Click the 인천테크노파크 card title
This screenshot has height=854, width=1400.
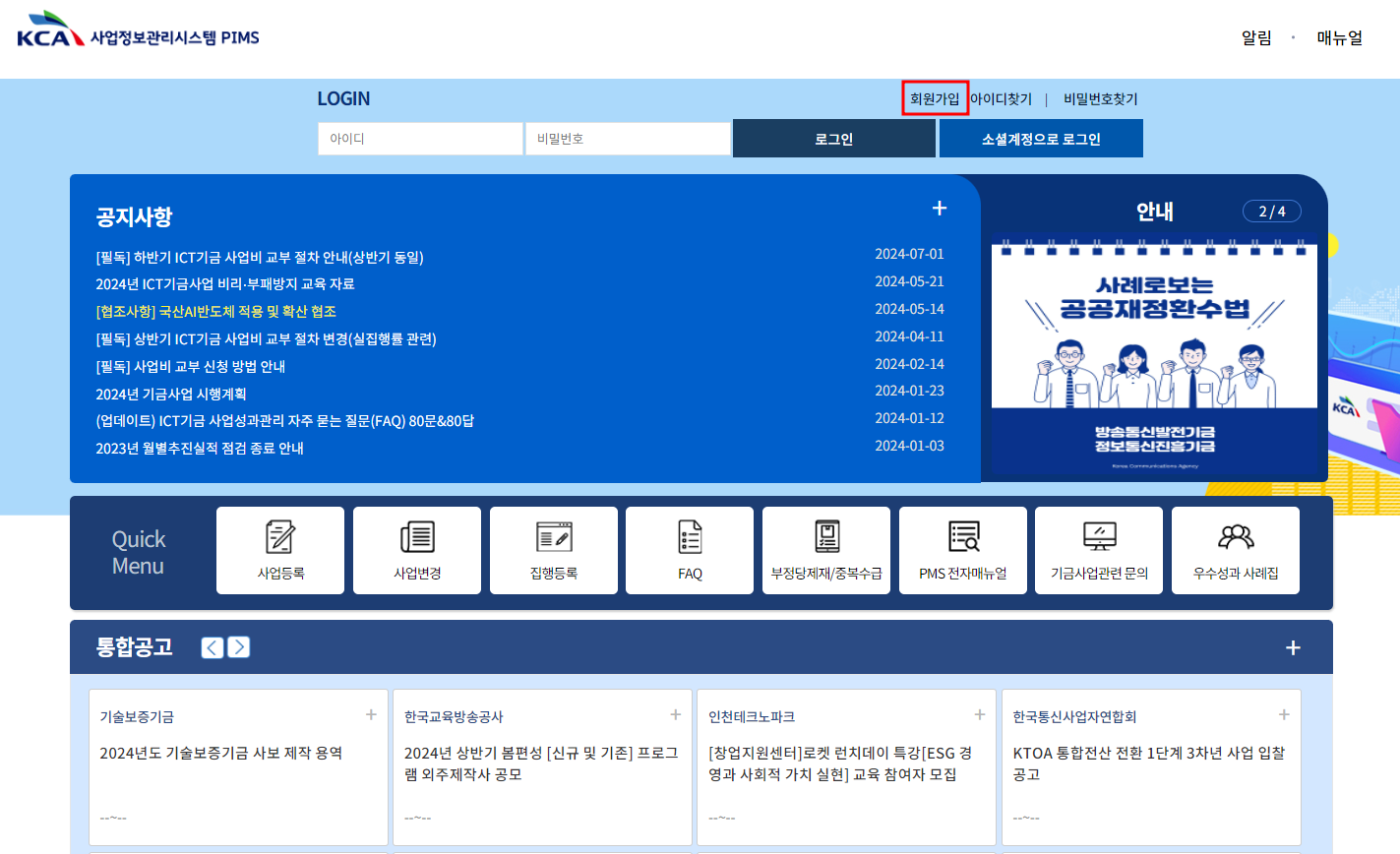(752, 717)
